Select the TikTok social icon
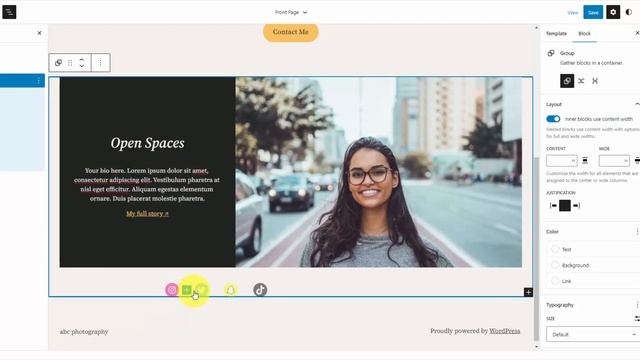Viewport: 640px width, 360px height. (260, 290)
